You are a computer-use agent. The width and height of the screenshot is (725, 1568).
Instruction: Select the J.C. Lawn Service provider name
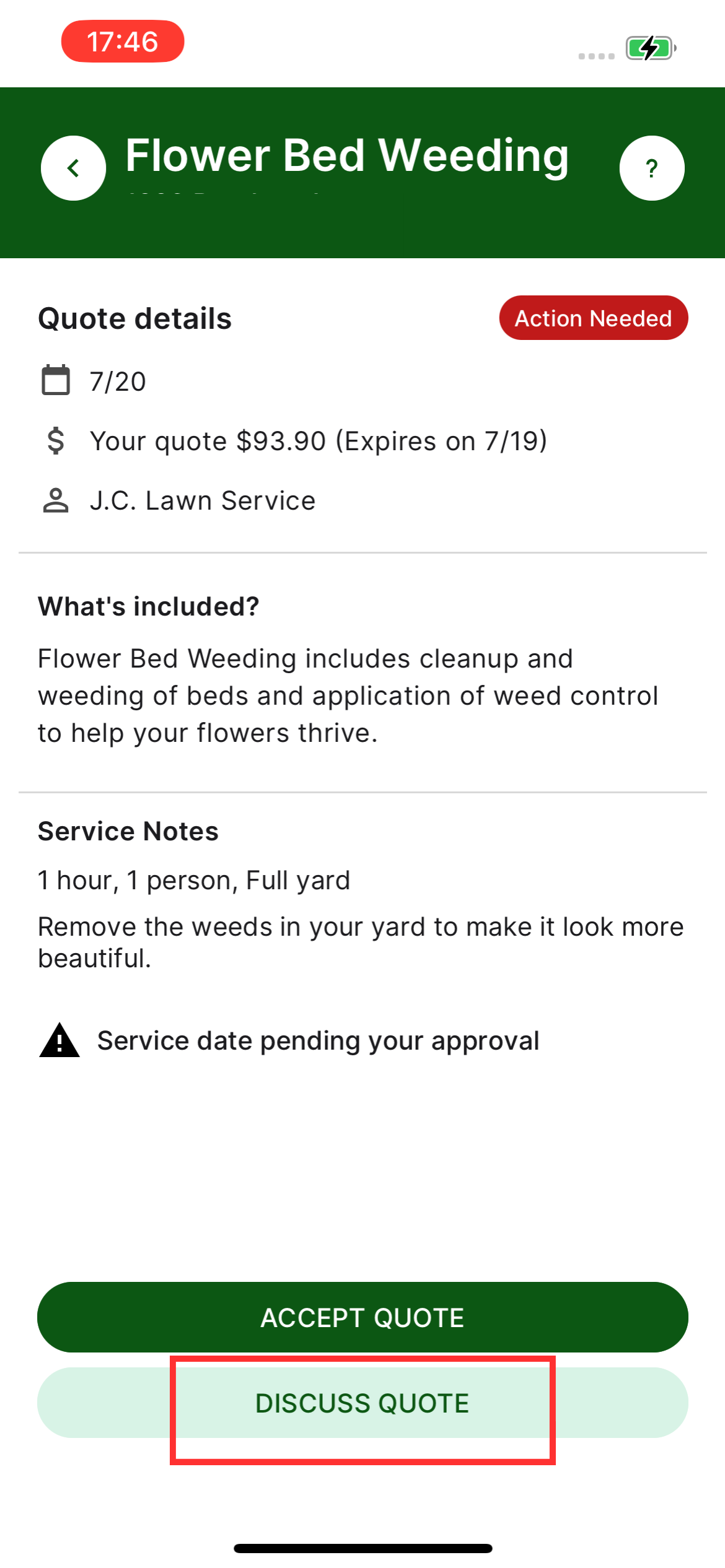[203, 500]
